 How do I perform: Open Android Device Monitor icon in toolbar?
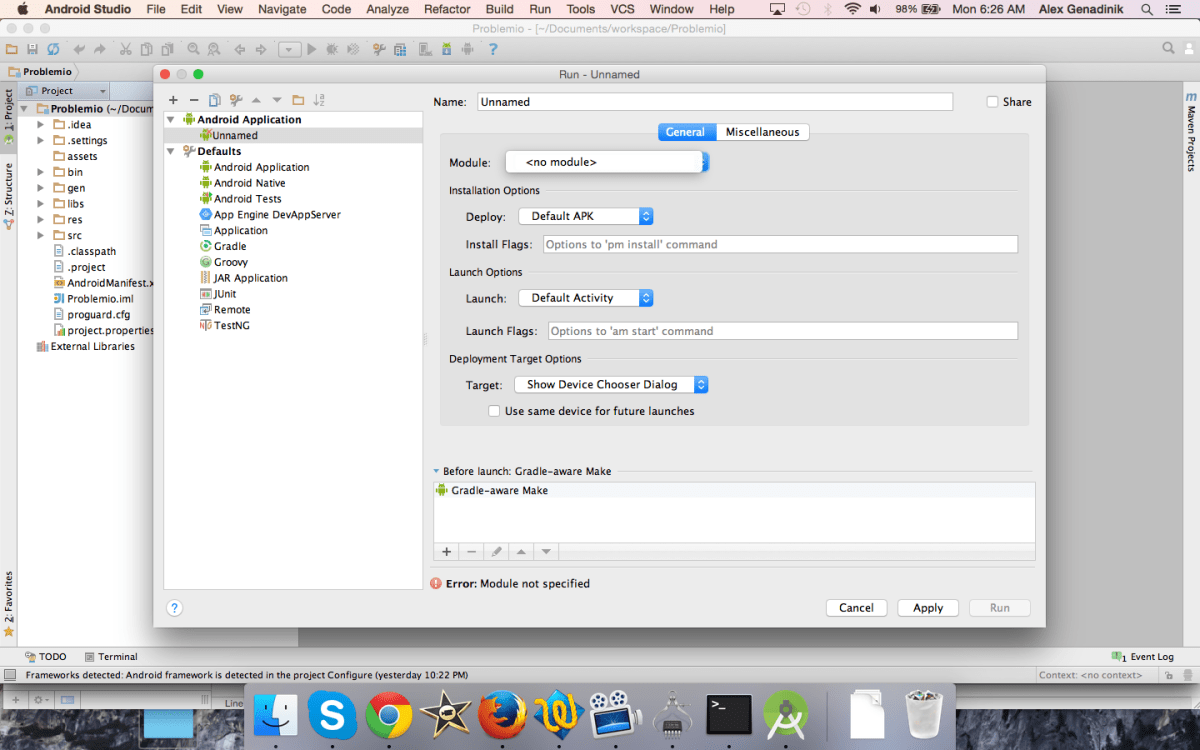467,49
